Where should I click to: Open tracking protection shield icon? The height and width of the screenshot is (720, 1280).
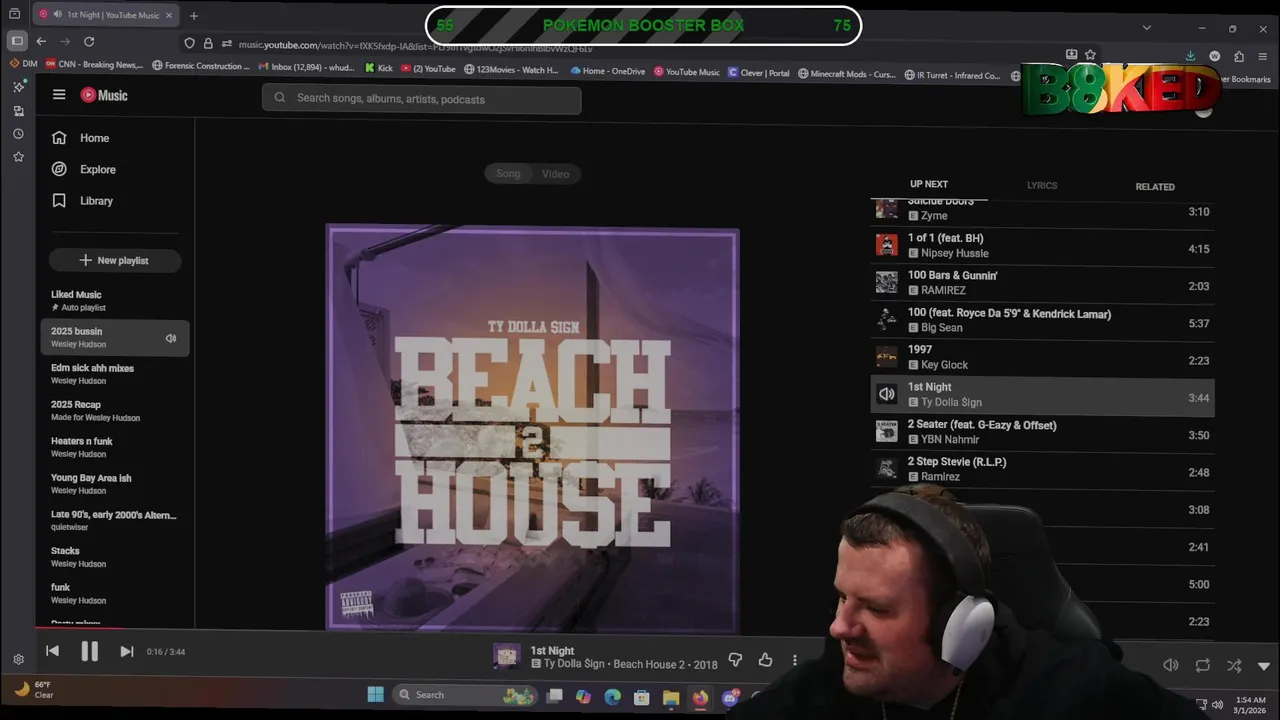pyautogui.click(x=189, y=43)
